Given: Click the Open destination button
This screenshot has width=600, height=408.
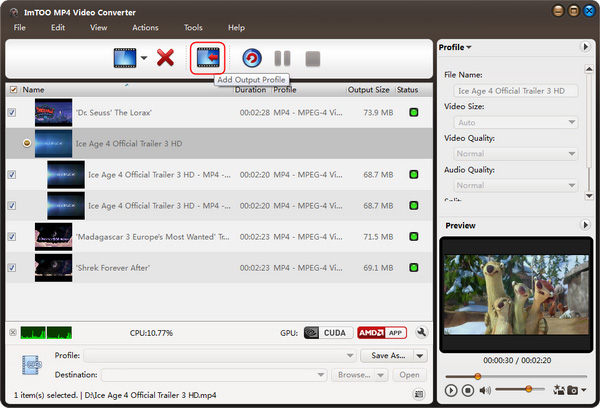Looking at the screenshot, I should (409, 375).
